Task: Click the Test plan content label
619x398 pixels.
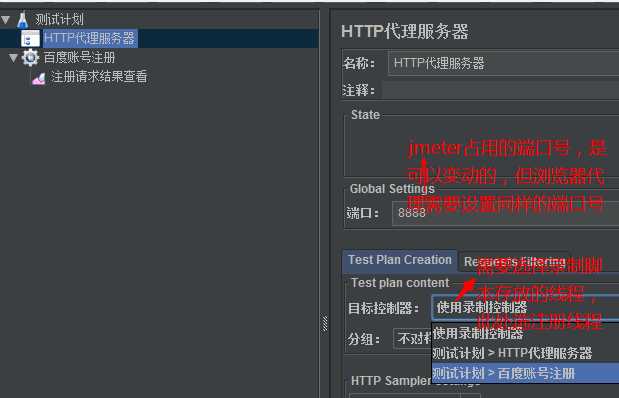Action: pos(400,283)
